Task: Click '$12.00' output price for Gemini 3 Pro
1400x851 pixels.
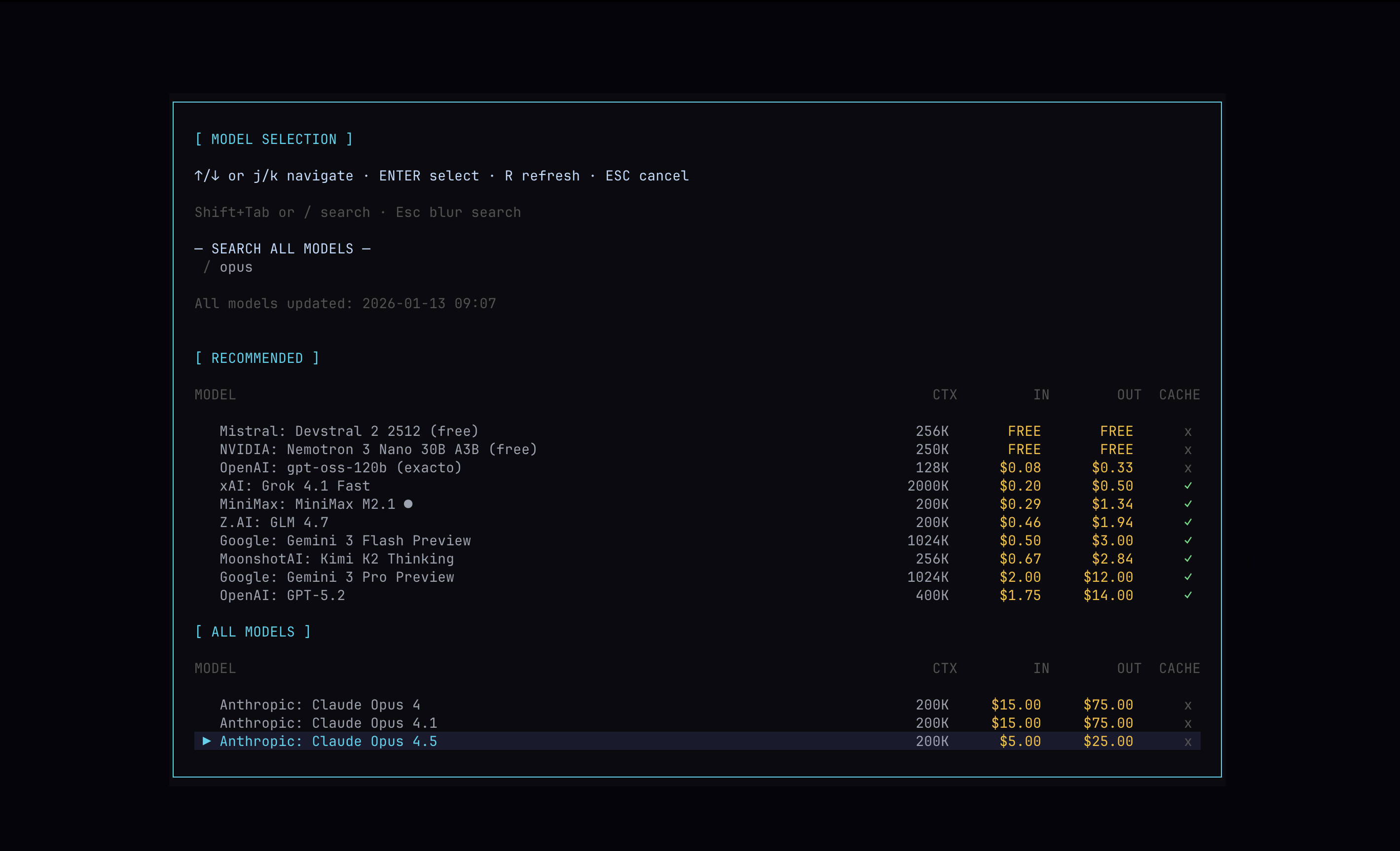Action: coord(1108,577)
